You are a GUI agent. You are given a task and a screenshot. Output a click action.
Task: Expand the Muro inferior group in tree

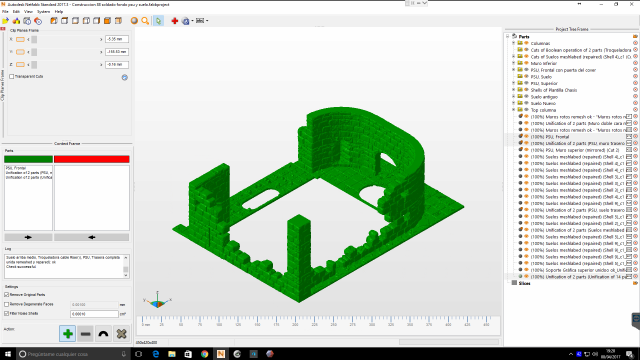coord(513,63)
